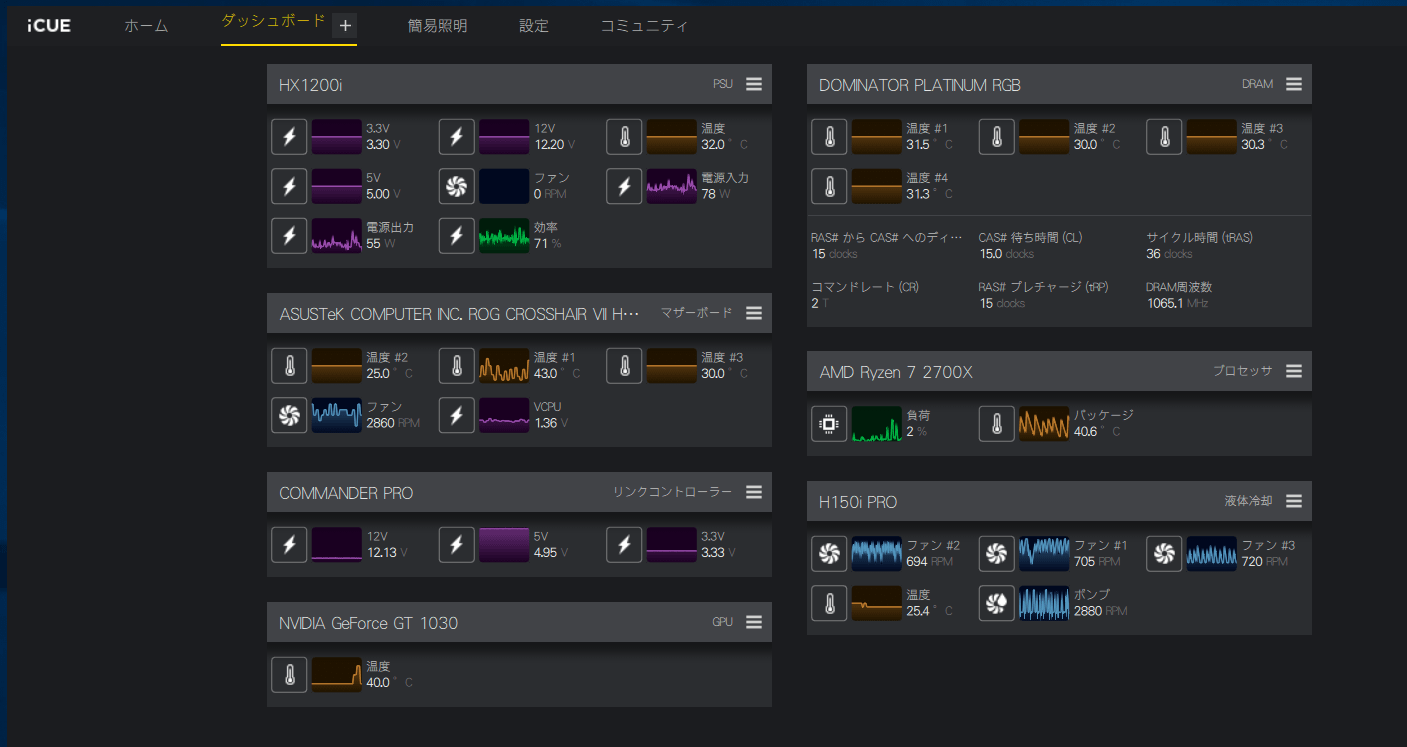Click the 電源入力 78 W lightning icon
Image resolution: width=1407 pixels, height=747 pixels.
[624, 186]
